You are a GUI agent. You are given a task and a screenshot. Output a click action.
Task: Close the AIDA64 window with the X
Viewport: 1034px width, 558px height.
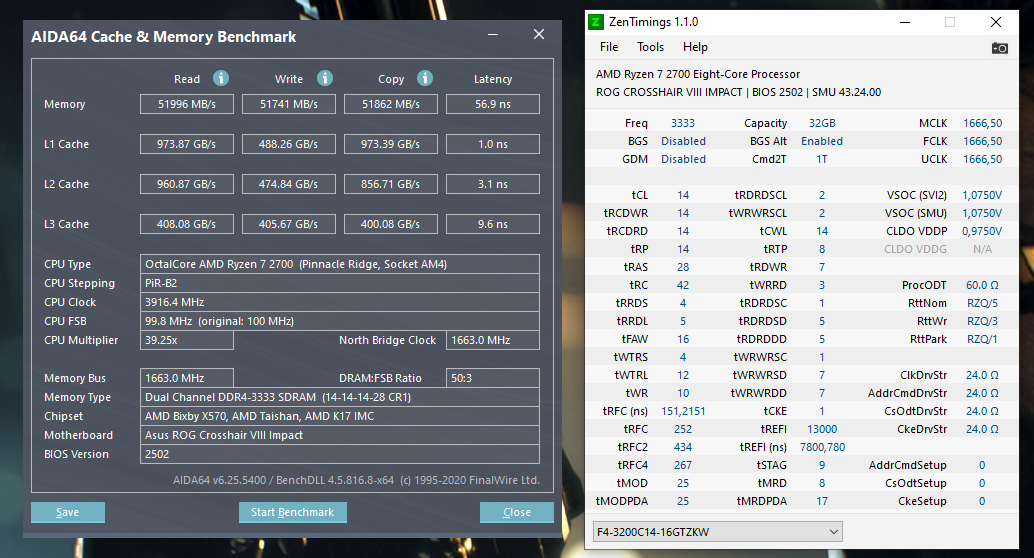(x=539, y=34)
